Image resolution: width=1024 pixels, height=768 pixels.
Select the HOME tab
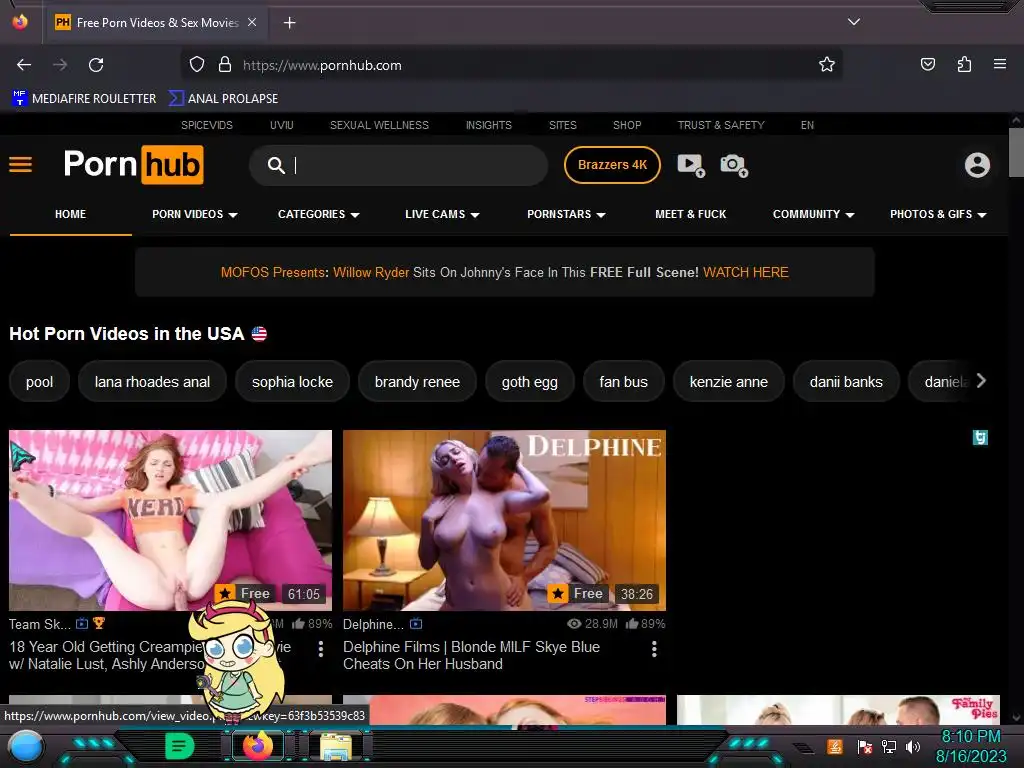(x=71, y=214)
